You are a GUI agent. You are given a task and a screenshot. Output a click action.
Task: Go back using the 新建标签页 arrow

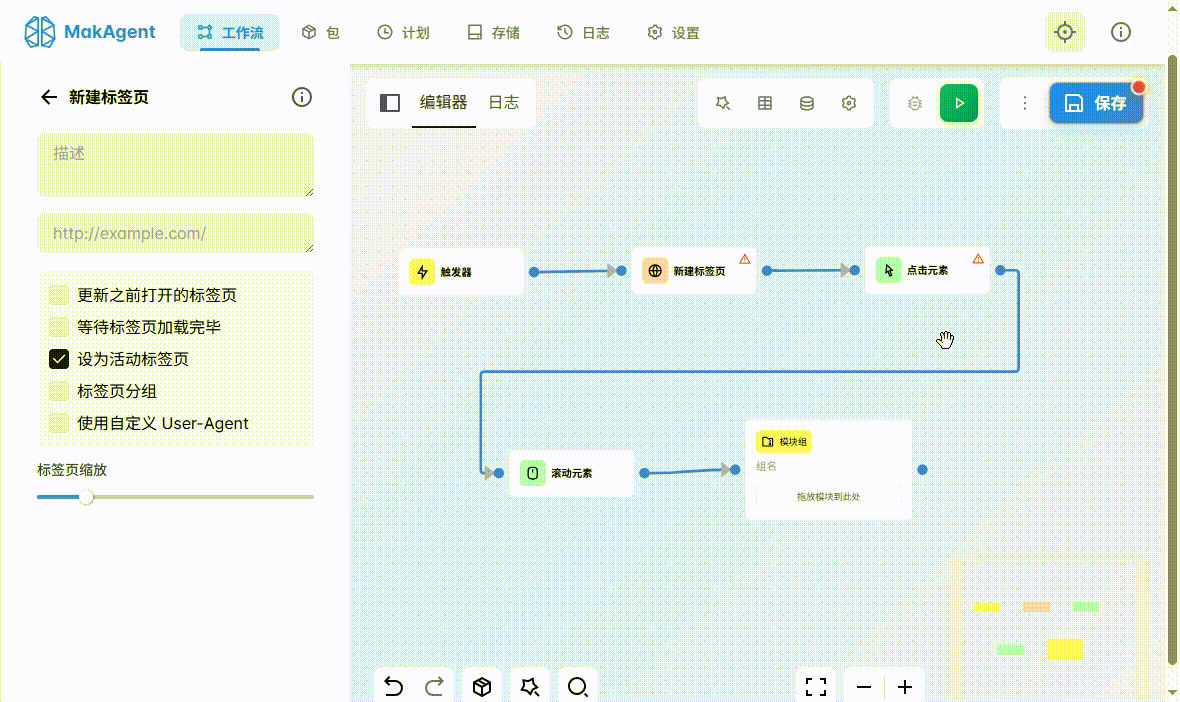pos(48,97)
